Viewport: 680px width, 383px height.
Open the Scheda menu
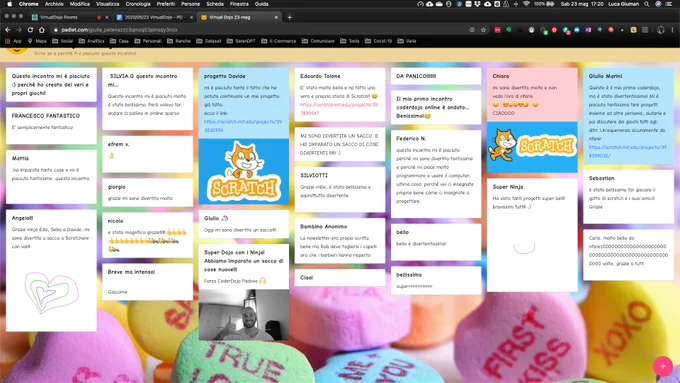[215, 4]
